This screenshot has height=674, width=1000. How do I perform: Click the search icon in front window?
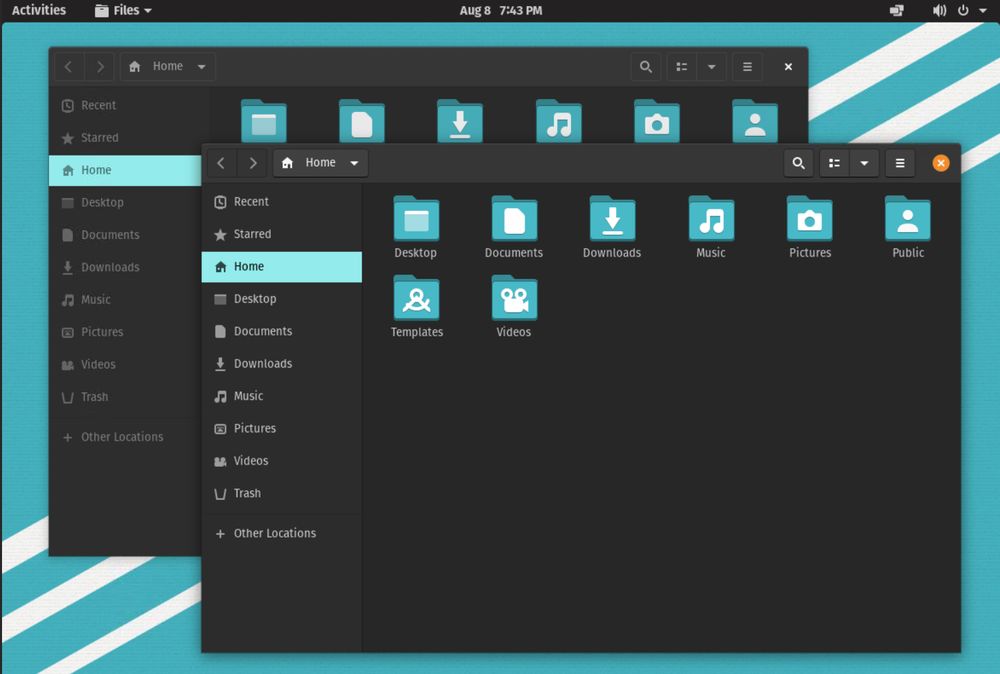[x=798, y=163]
